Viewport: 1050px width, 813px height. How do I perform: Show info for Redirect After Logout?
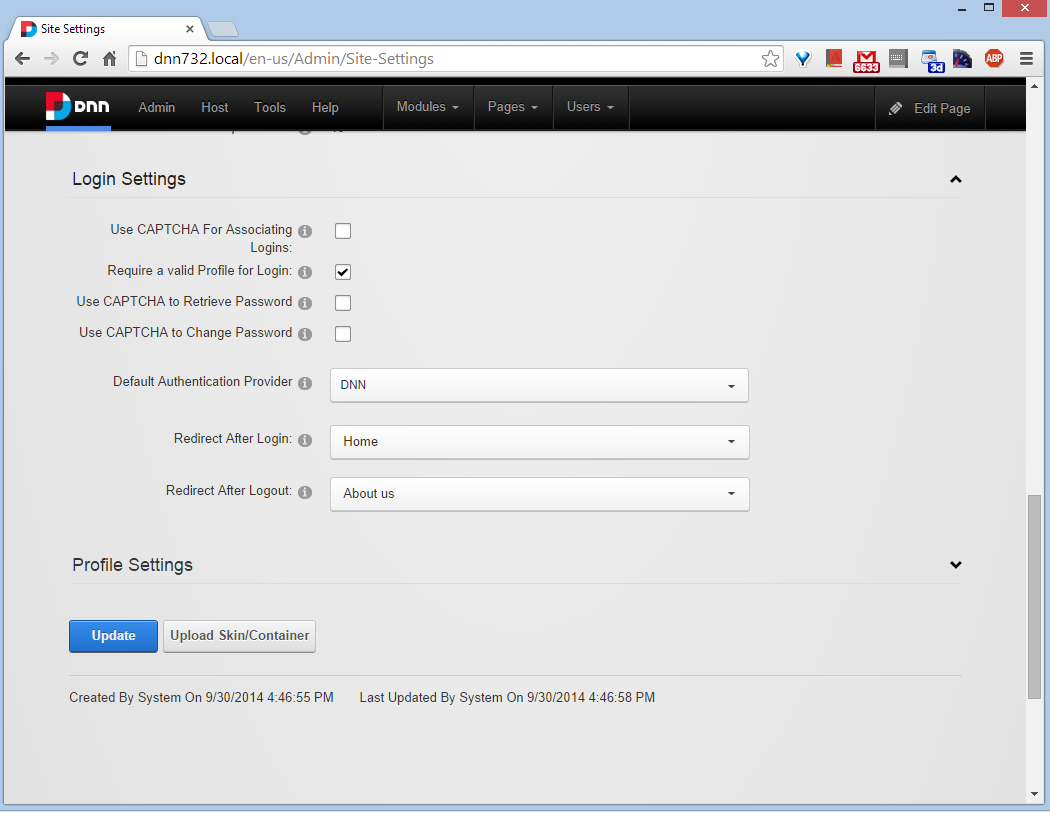(x=305, y=492)
